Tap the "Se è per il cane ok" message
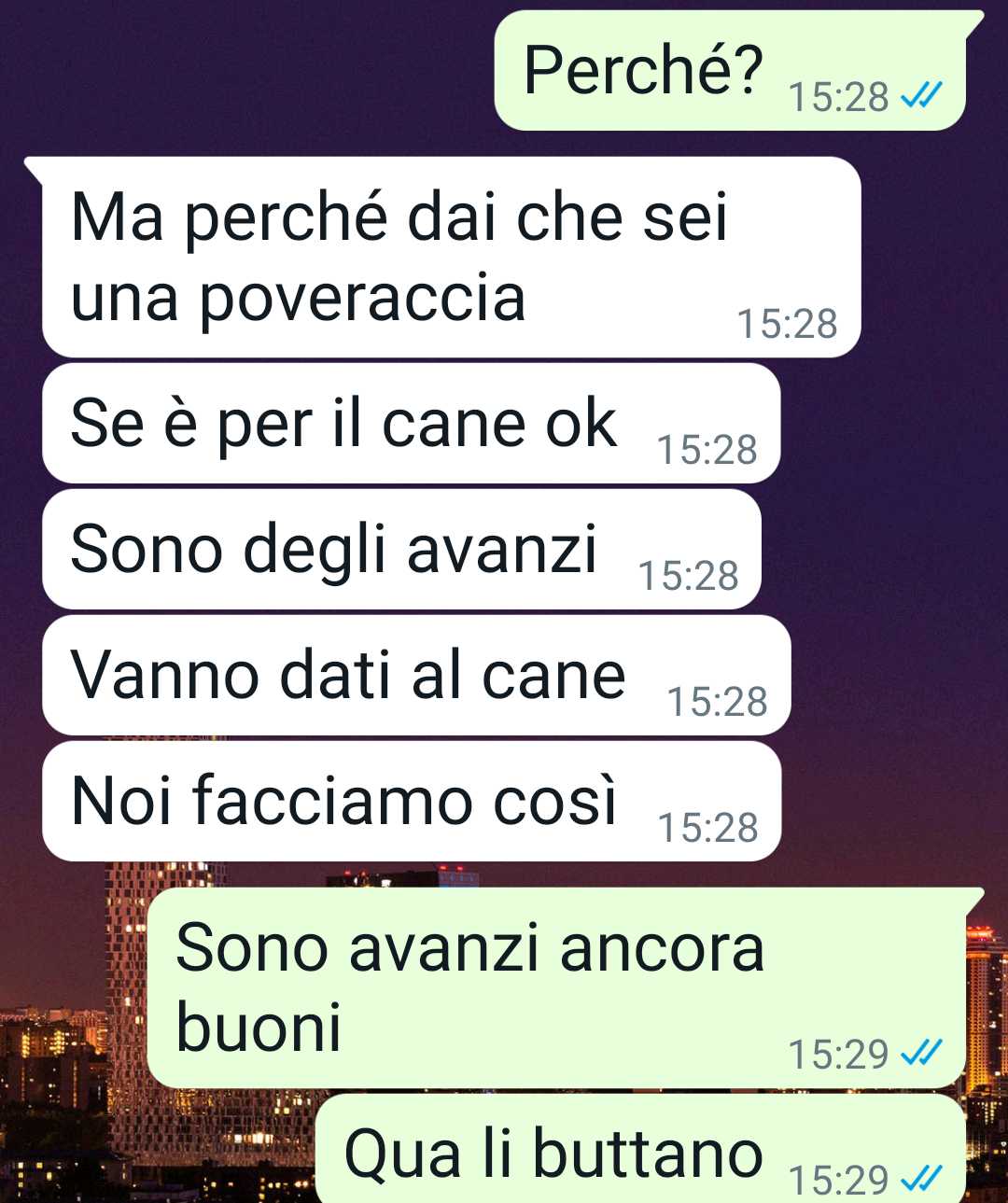This screenshot has width=1008, height=1203. [x=411, y=424]
